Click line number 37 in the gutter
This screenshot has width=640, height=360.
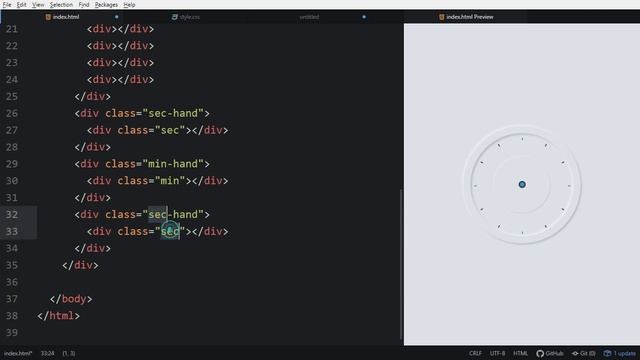pyautogui.click(x=12, y=299)
